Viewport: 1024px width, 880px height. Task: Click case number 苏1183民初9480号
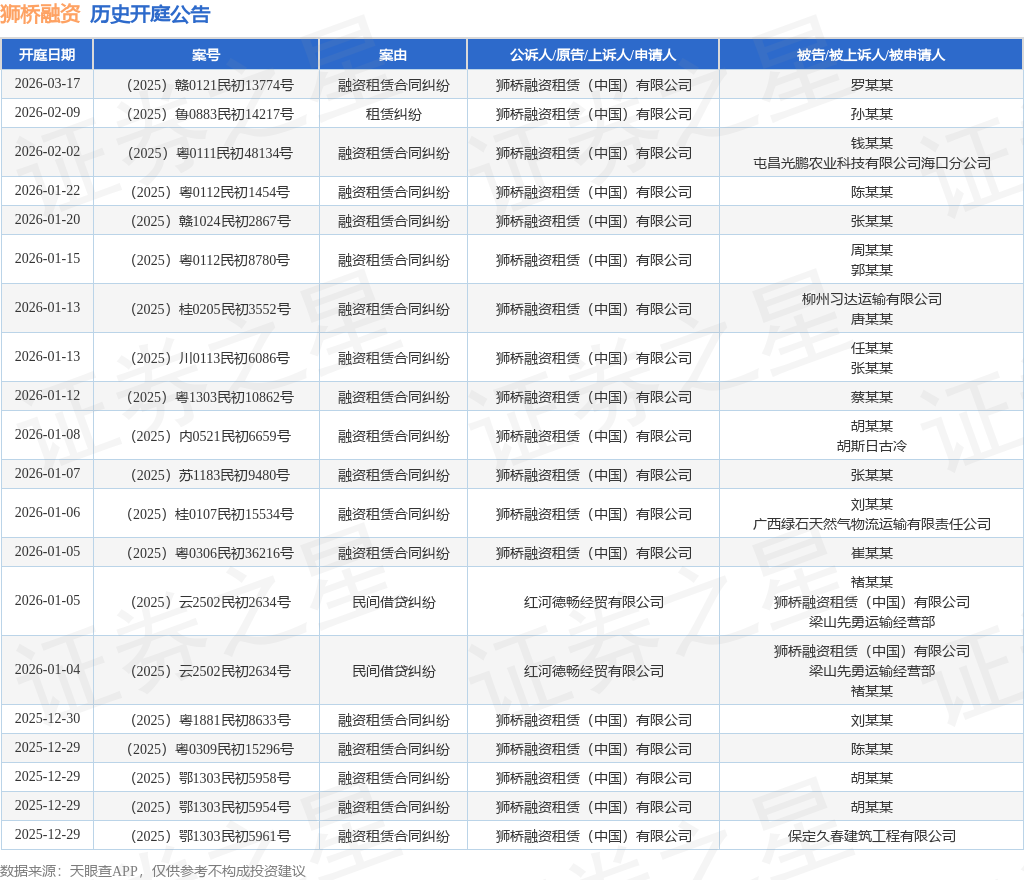[210, 476]
